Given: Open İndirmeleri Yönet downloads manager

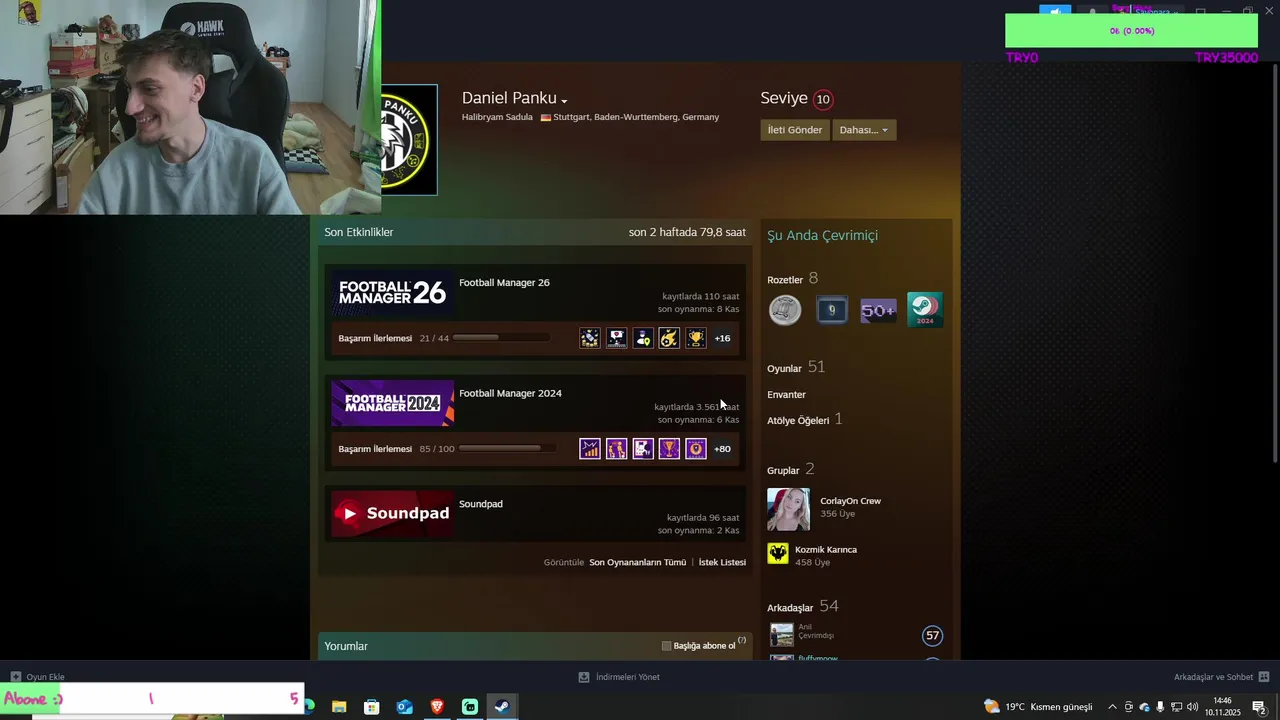Looking at the screenshot, I should pos(619,677).
